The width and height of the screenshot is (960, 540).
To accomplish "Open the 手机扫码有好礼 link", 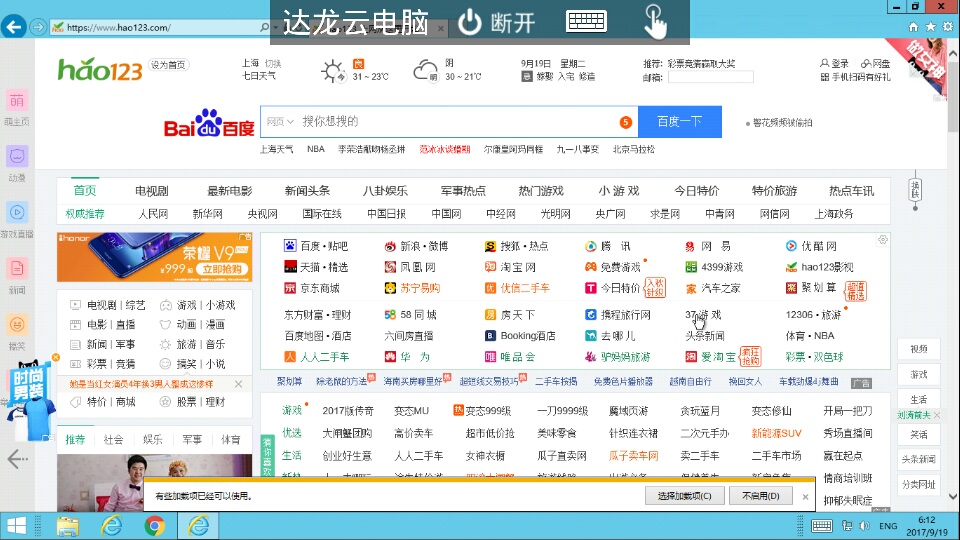I will [855, 77].
